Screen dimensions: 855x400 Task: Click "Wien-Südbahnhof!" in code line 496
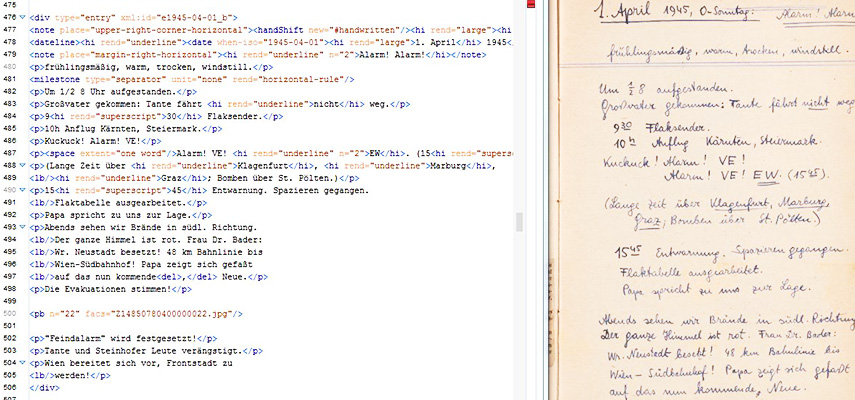pyautogui.click(x=95, y=264)
